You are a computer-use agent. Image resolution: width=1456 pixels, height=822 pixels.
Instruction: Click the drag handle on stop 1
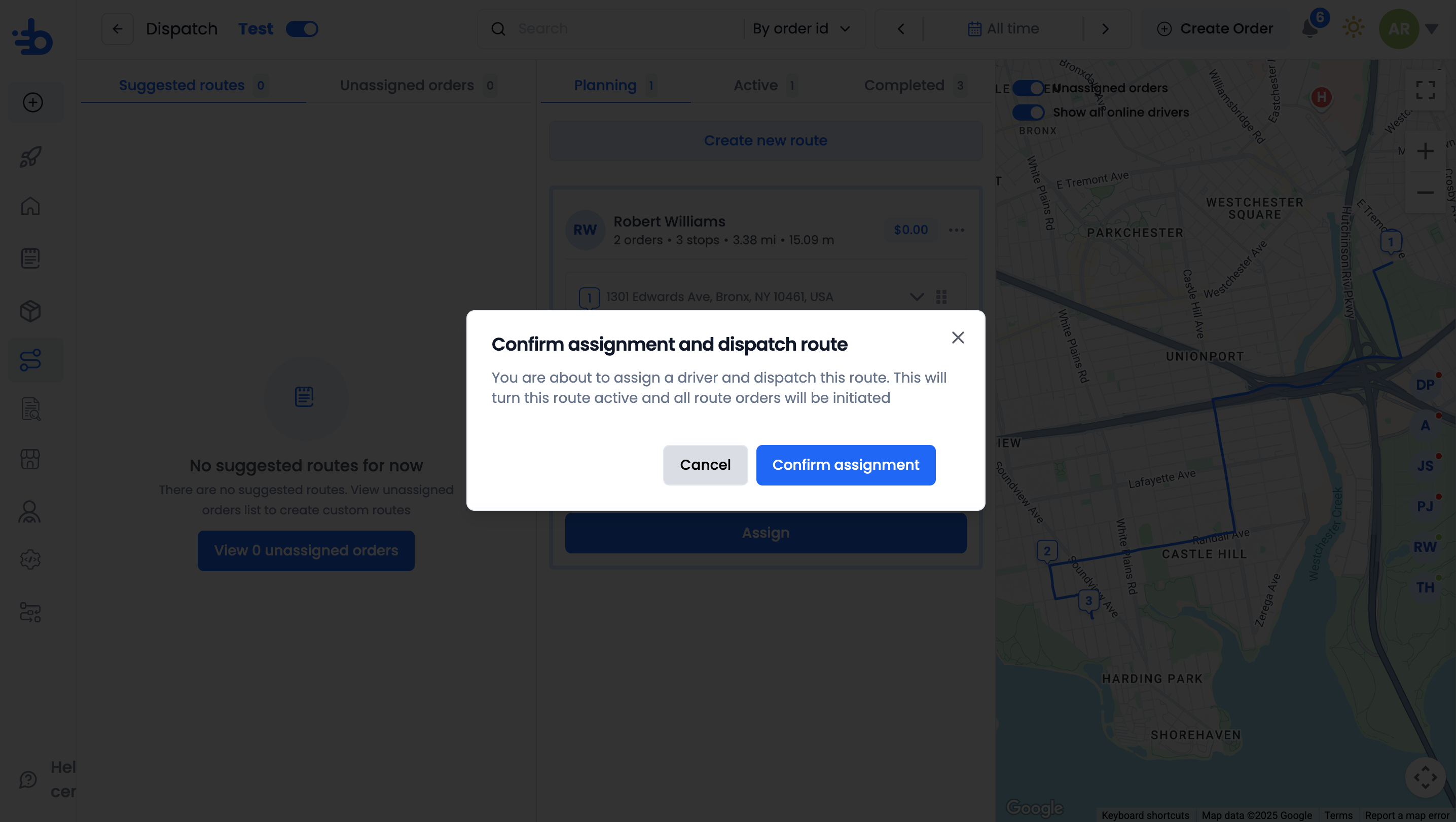(x=941, y=296)
